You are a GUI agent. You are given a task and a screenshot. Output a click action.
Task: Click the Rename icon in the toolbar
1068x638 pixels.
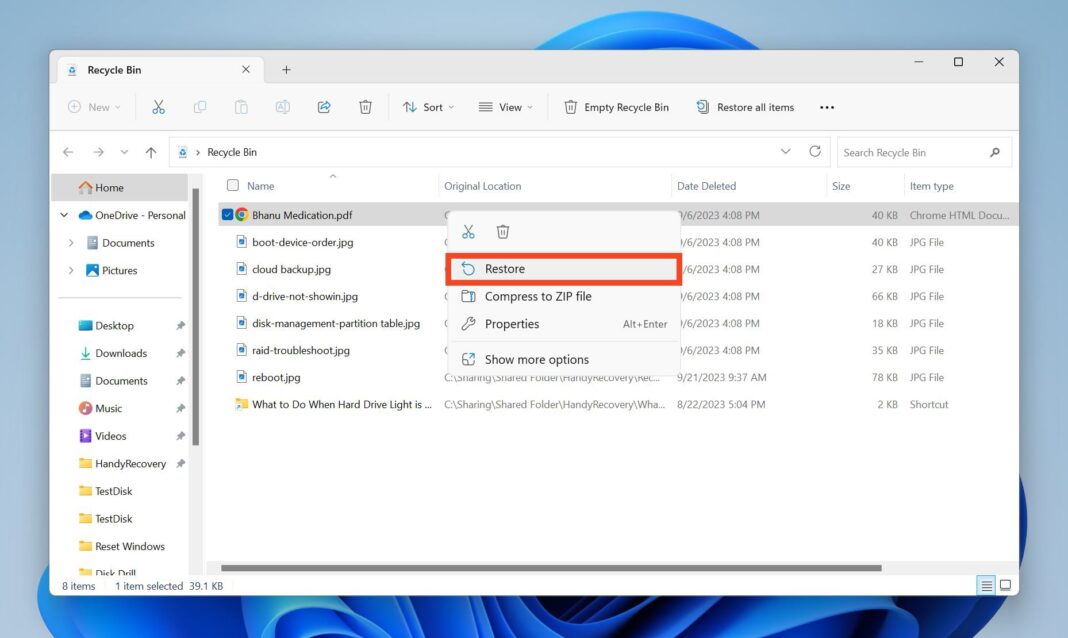point(283,106)
